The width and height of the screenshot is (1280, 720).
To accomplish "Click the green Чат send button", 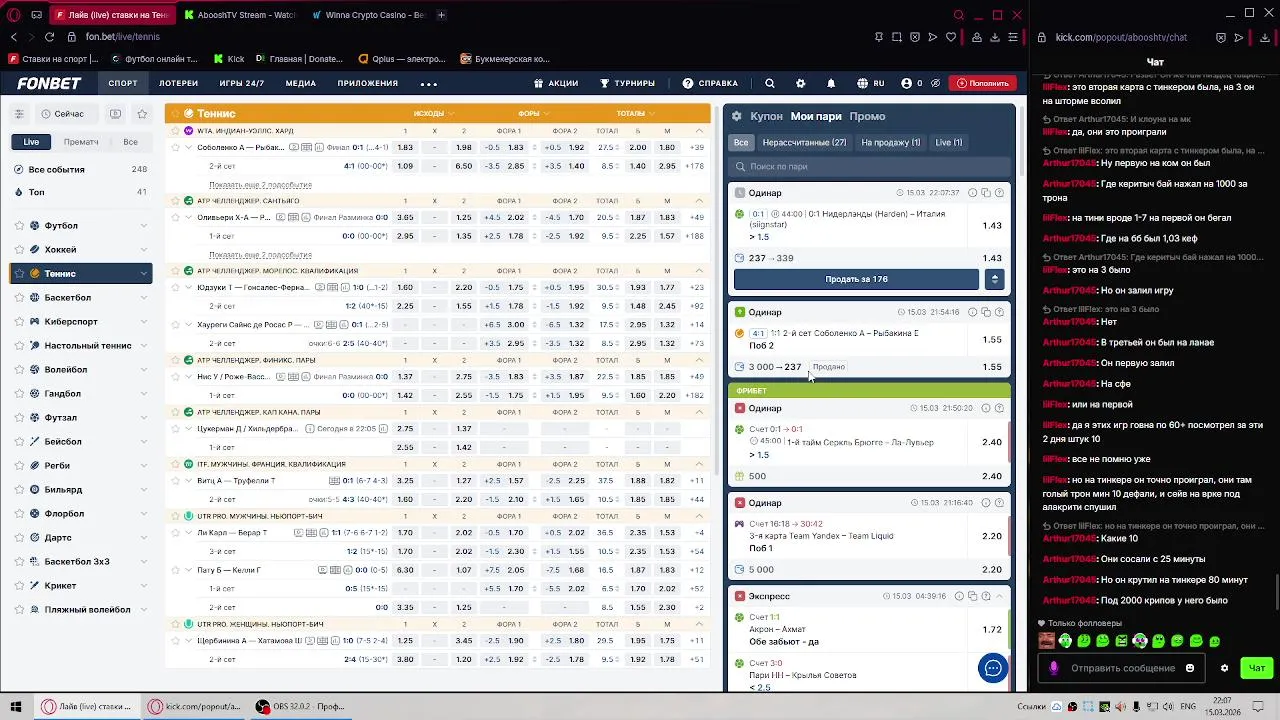I will coord(1257,668).
